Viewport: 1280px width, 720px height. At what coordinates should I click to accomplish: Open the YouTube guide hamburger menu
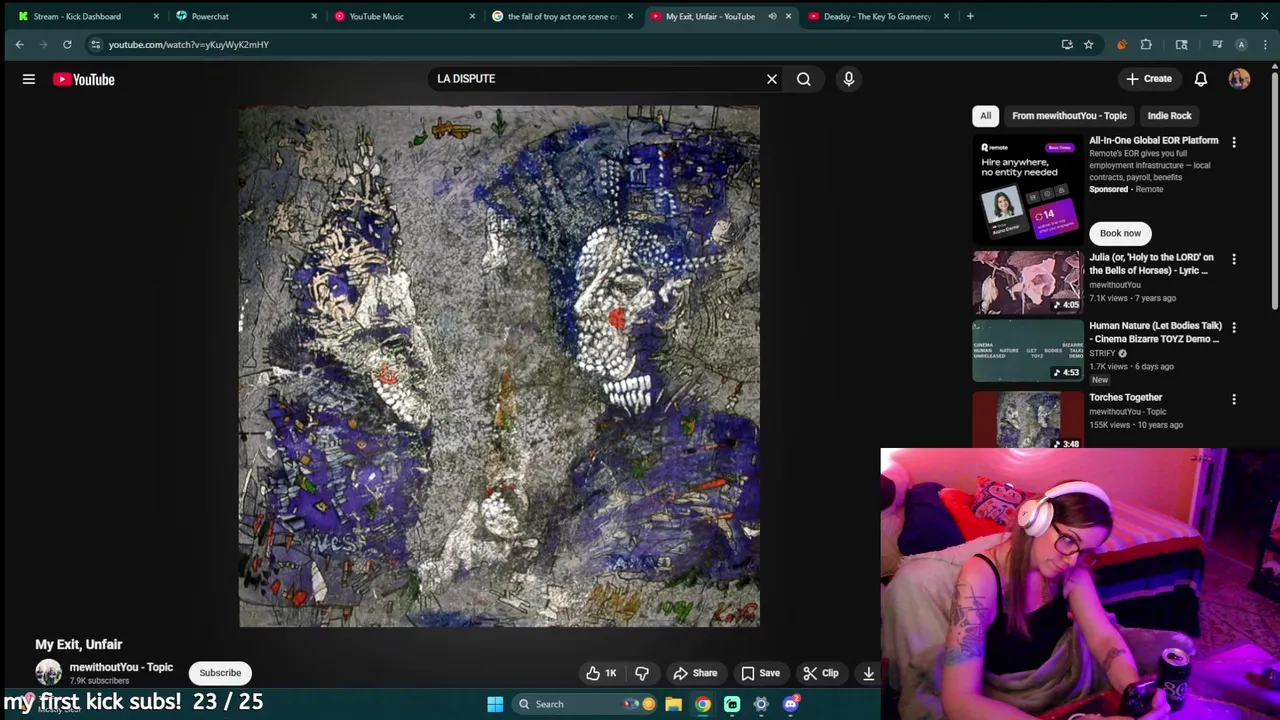[29, 79]
